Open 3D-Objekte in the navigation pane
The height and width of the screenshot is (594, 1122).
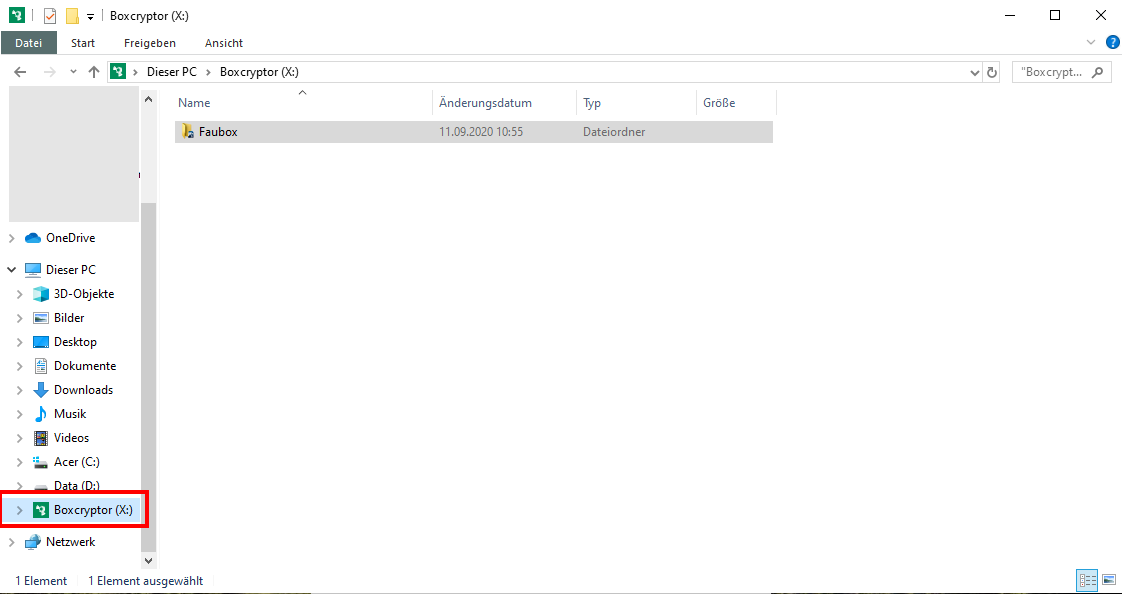tap(84, 294)
